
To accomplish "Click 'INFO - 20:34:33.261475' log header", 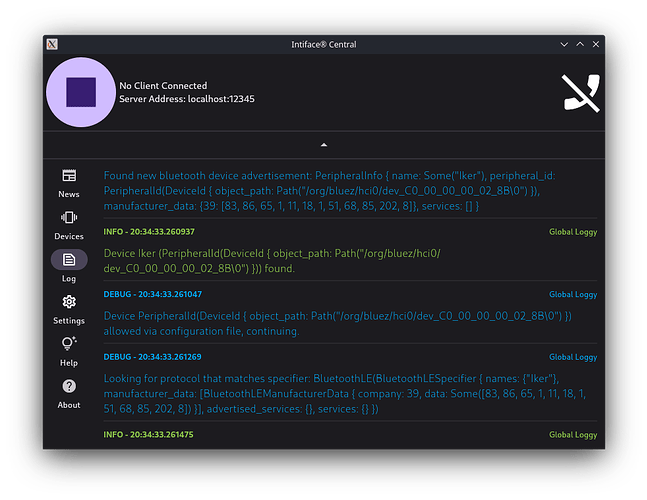I will [148, 435].
